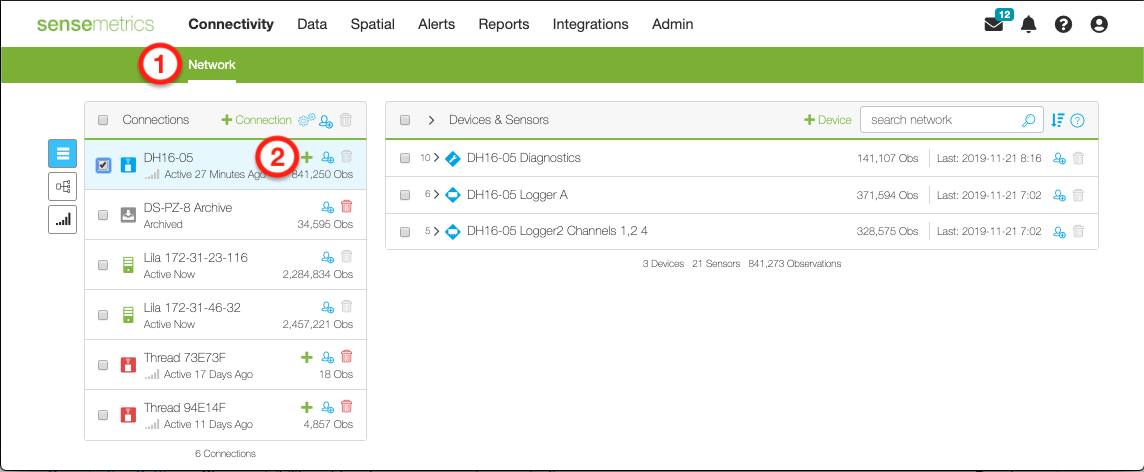Screen dimensions: 1144x472
Task: Click the add Connection button
Action: [x=256, y=120]
